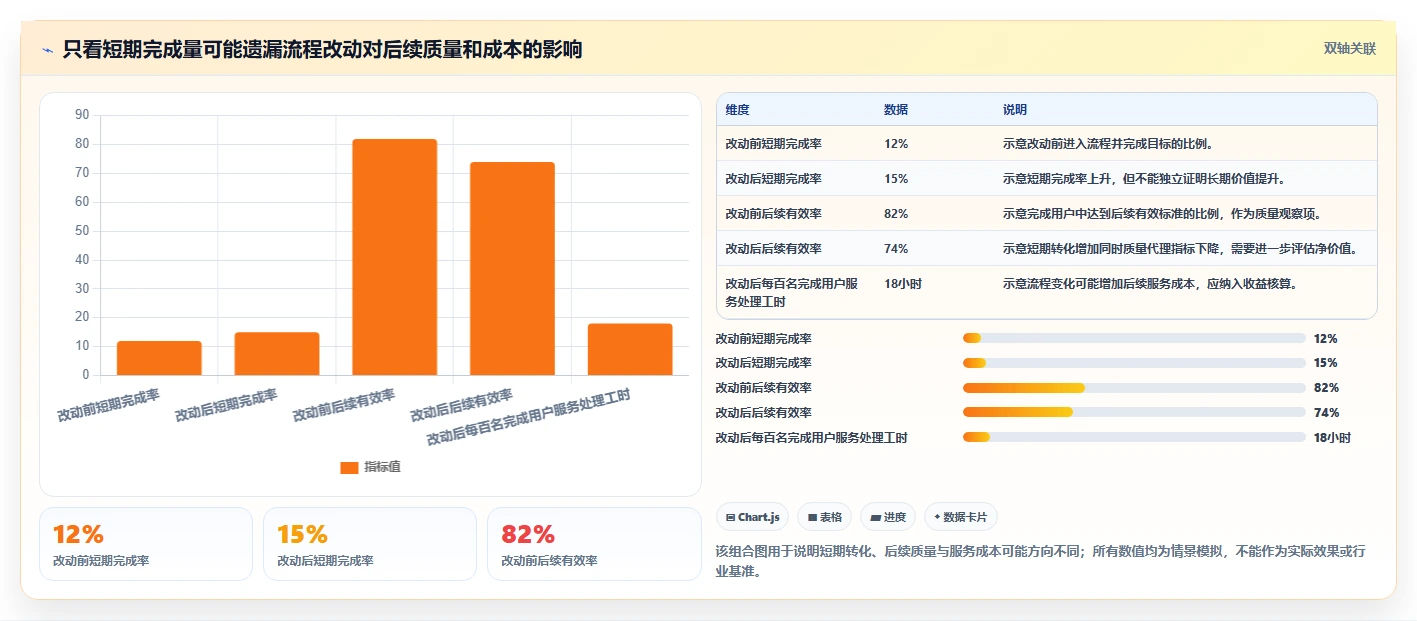Click the 指标值 legend text

point(382,467)
